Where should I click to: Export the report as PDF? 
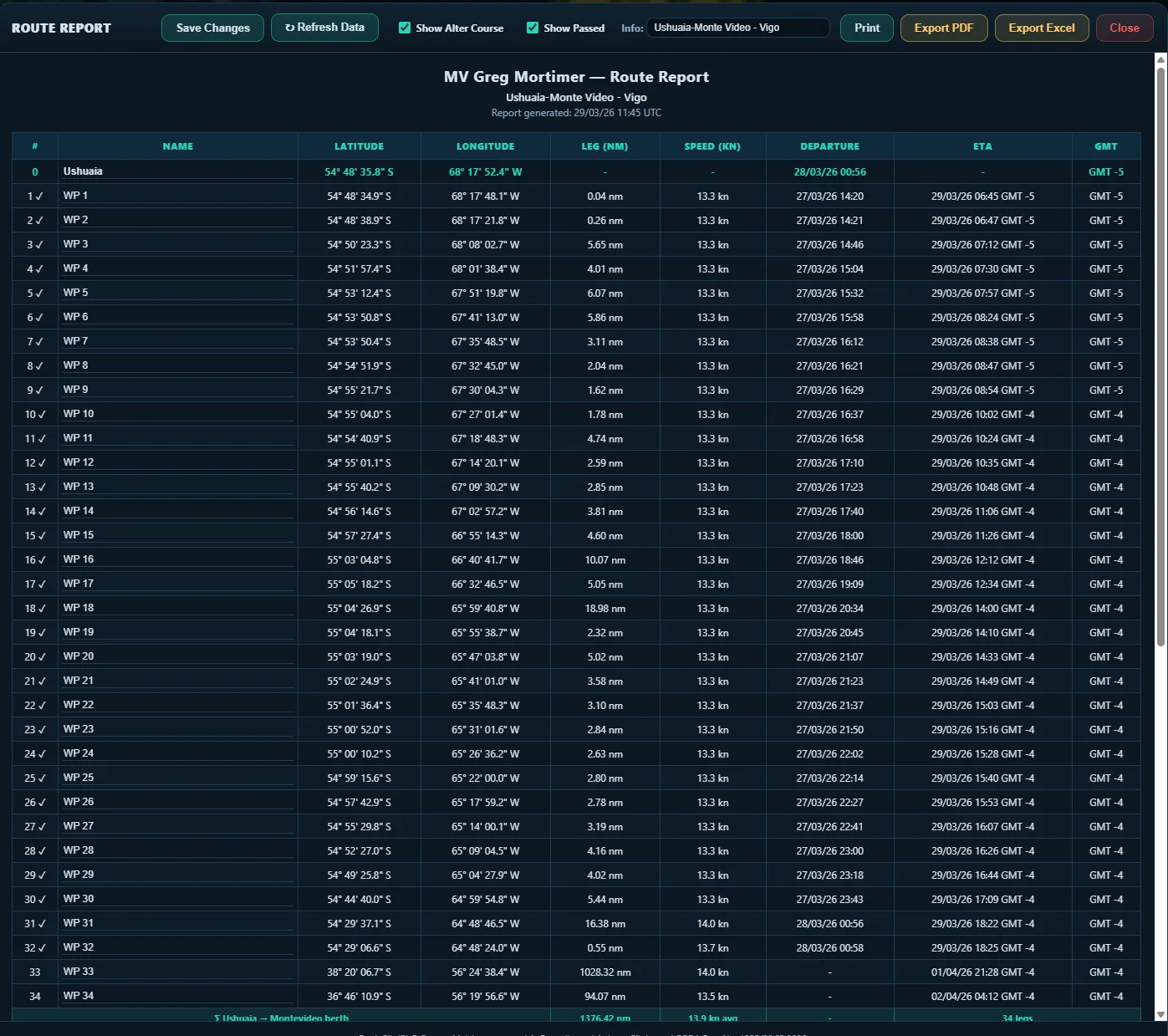coord(944,28)
